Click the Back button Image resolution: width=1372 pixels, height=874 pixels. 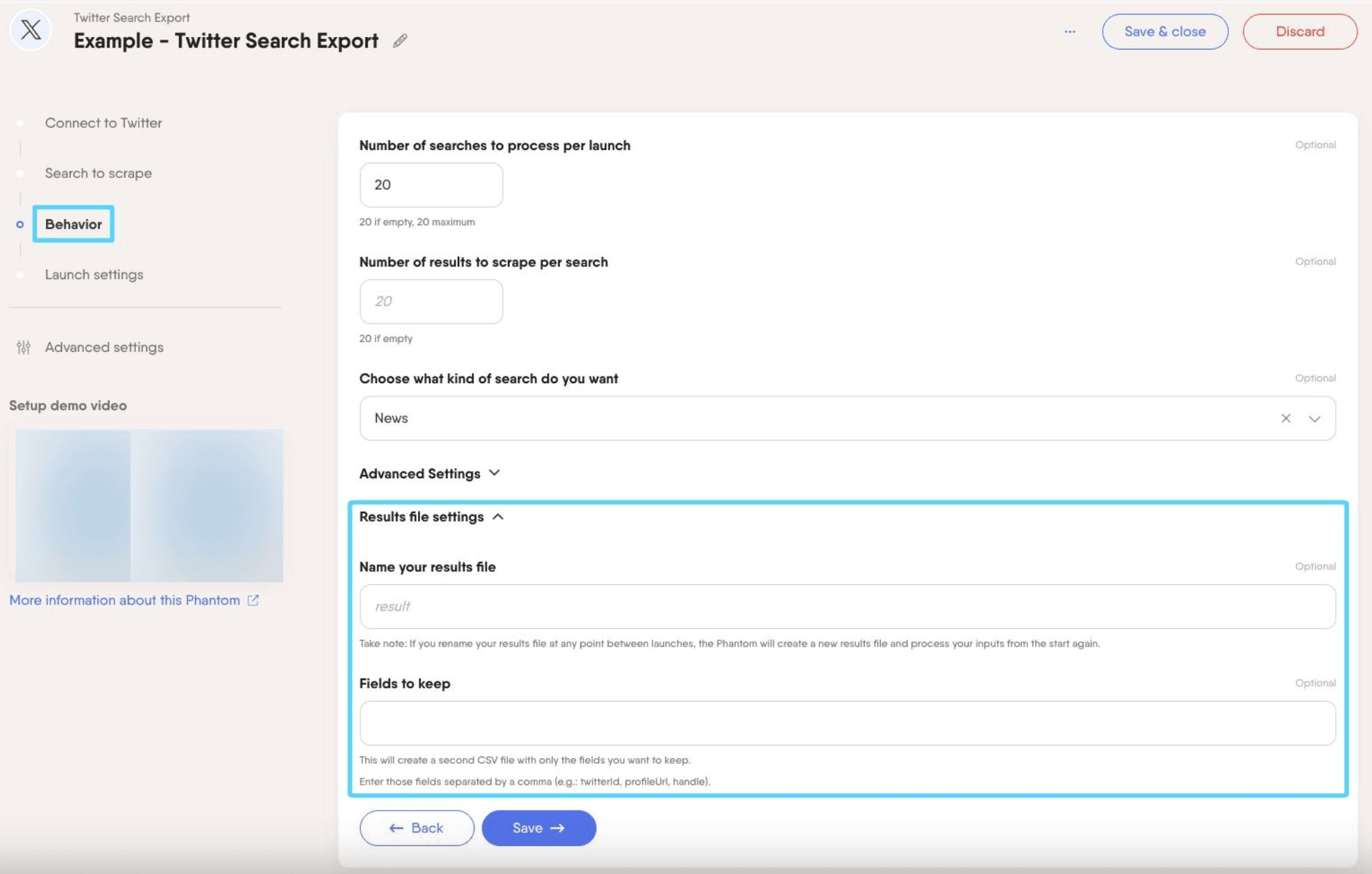click(x=417, y=828)
